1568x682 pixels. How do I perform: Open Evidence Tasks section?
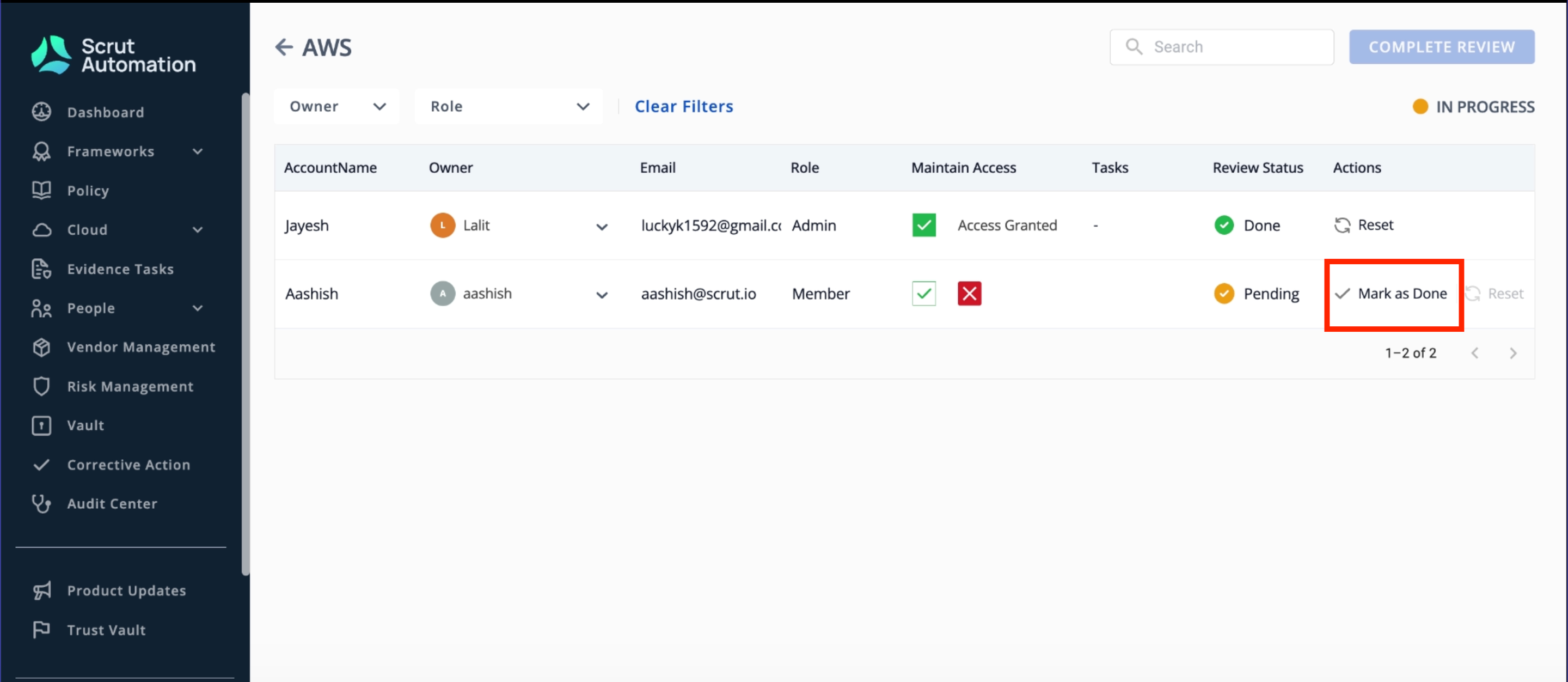coord(120,269)
